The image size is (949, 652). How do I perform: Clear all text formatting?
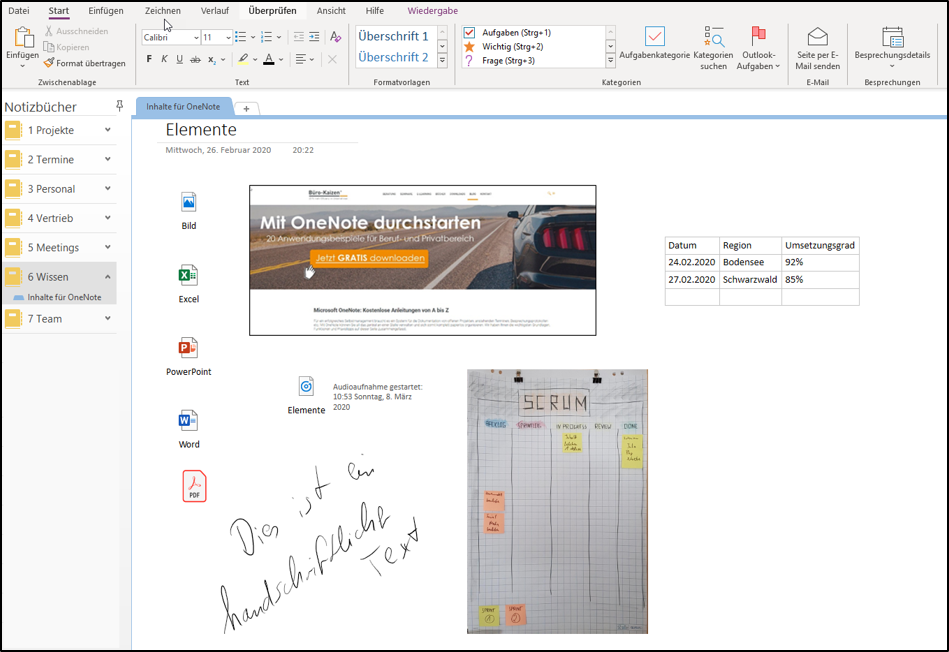pyautogui.click(x=335, y=38)
